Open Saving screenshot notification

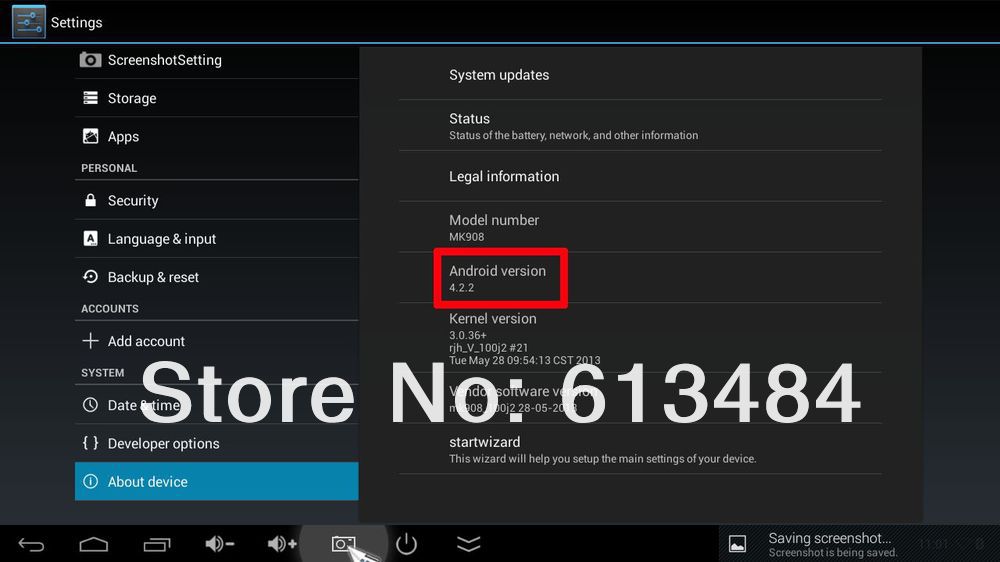pyautogui.click(x=858, y=544)
